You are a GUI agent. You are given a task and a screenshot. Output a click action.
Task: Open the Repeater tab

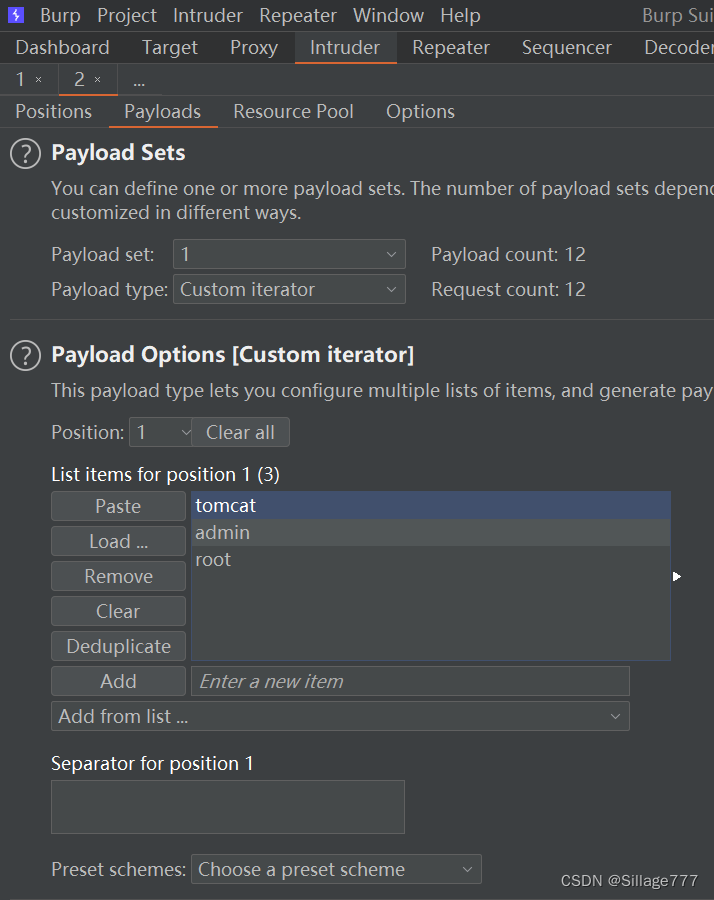coord(451,48)
